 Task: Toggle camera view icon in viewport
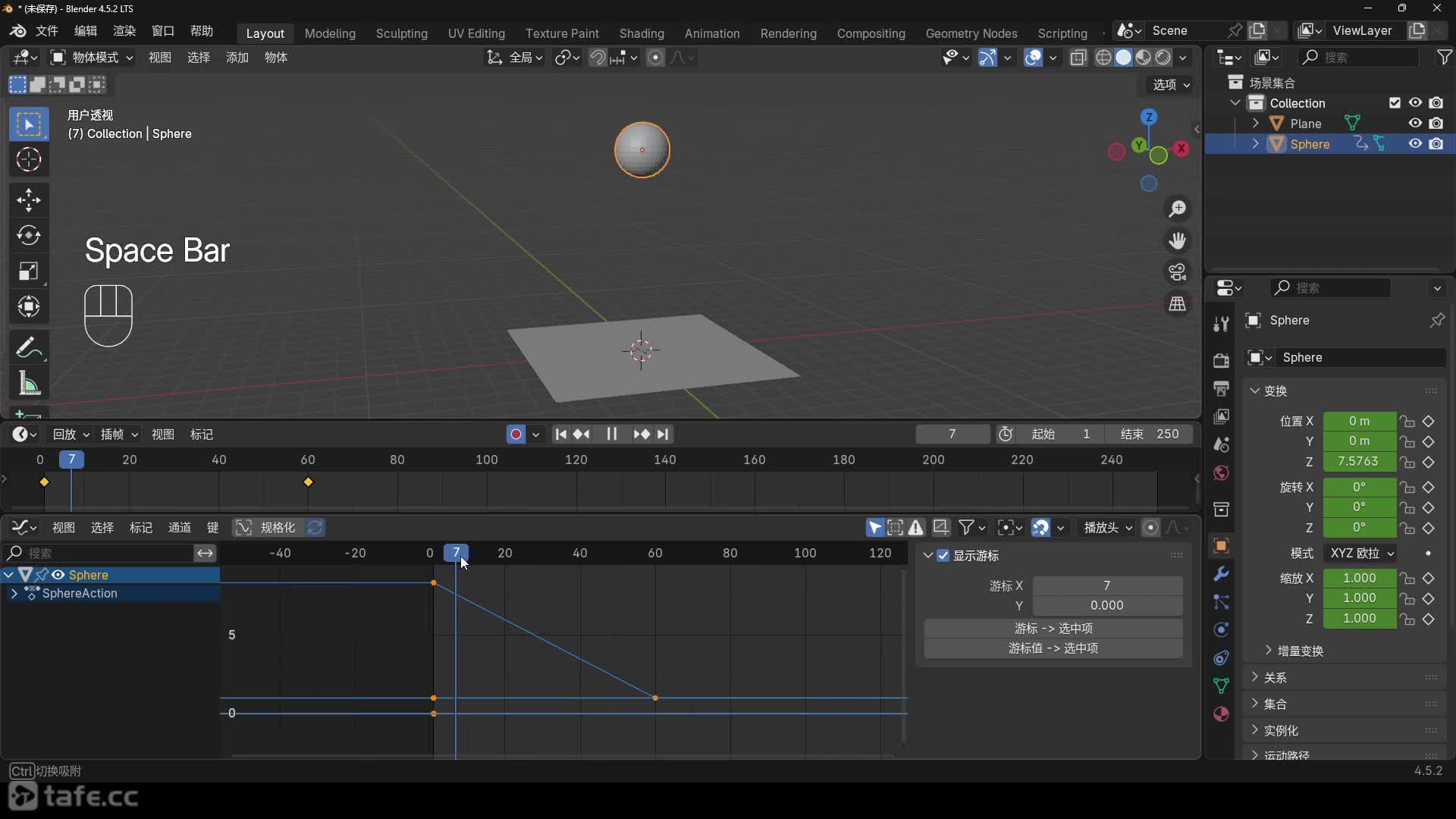pos(1177,272)
